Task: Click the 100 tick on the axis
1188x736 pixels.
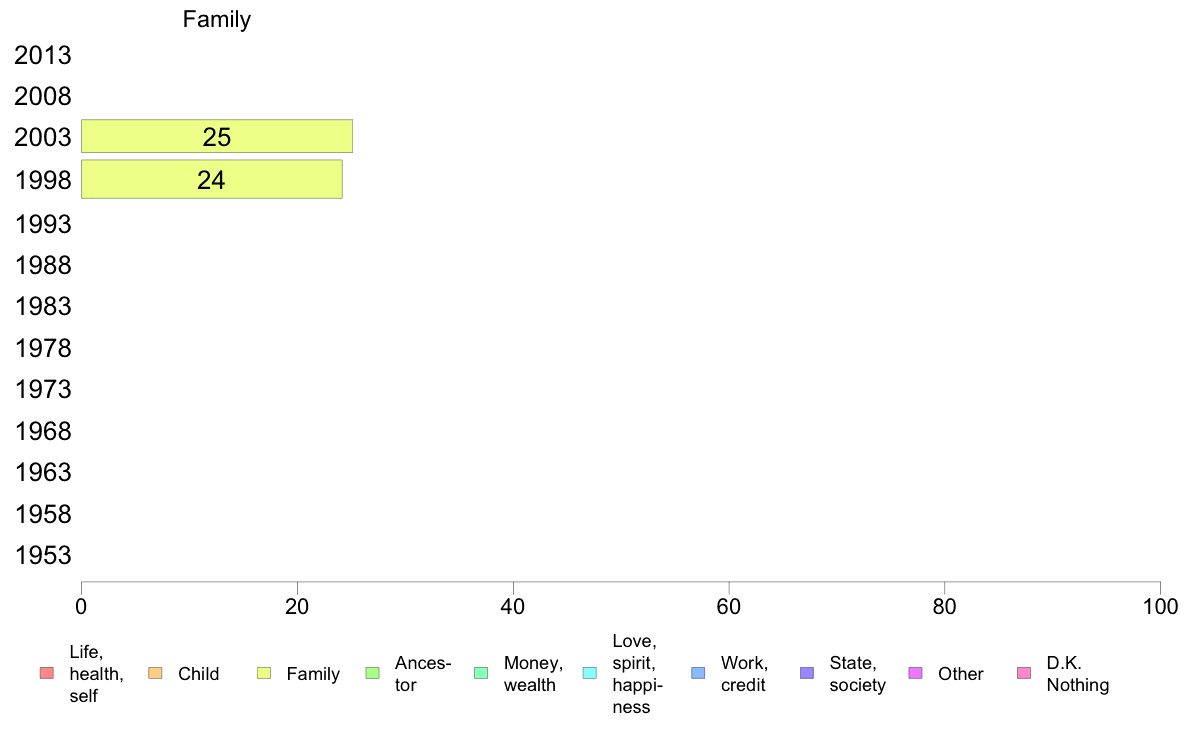Action: click(1160, 606)
